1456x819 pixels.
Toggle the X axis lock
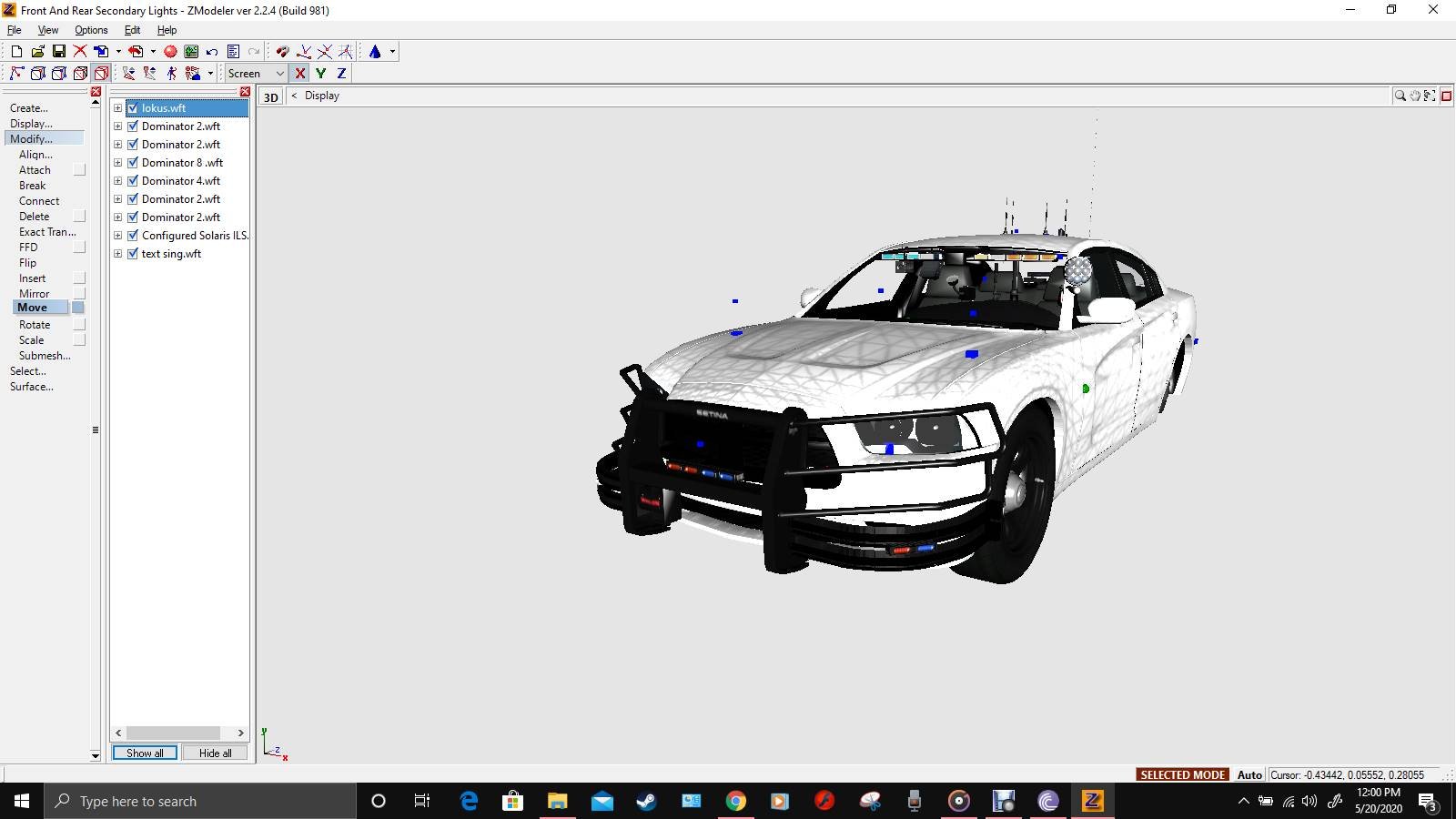tap(300, 74)
